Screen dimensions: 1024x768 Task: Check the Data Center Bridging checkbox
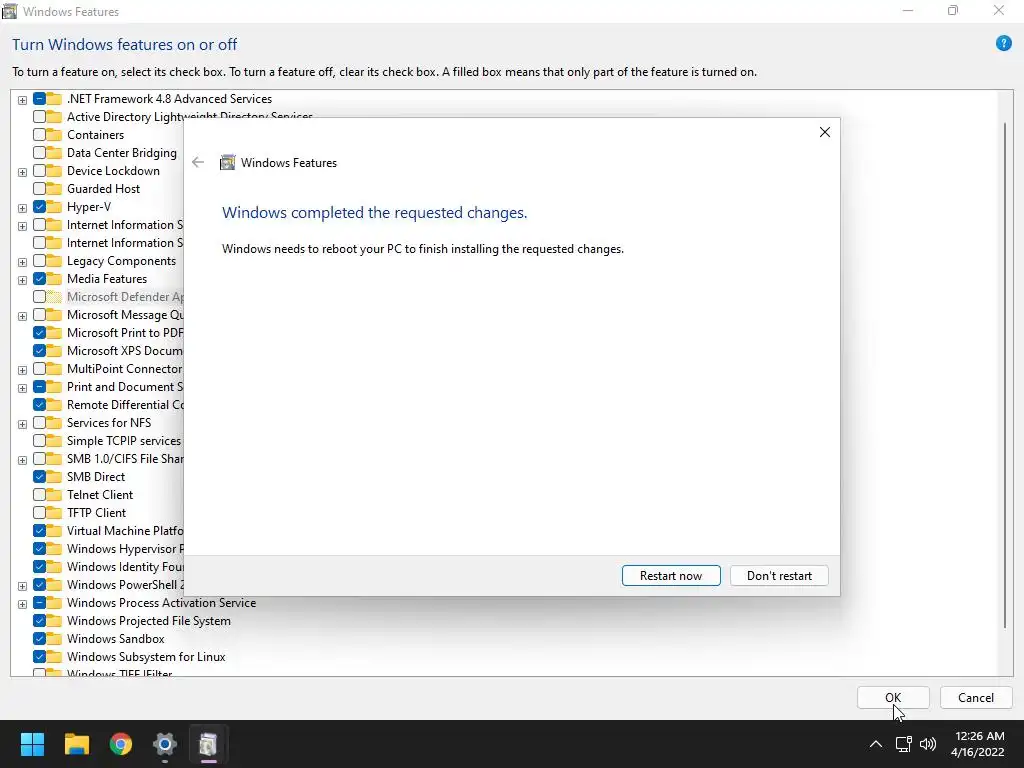39,153
